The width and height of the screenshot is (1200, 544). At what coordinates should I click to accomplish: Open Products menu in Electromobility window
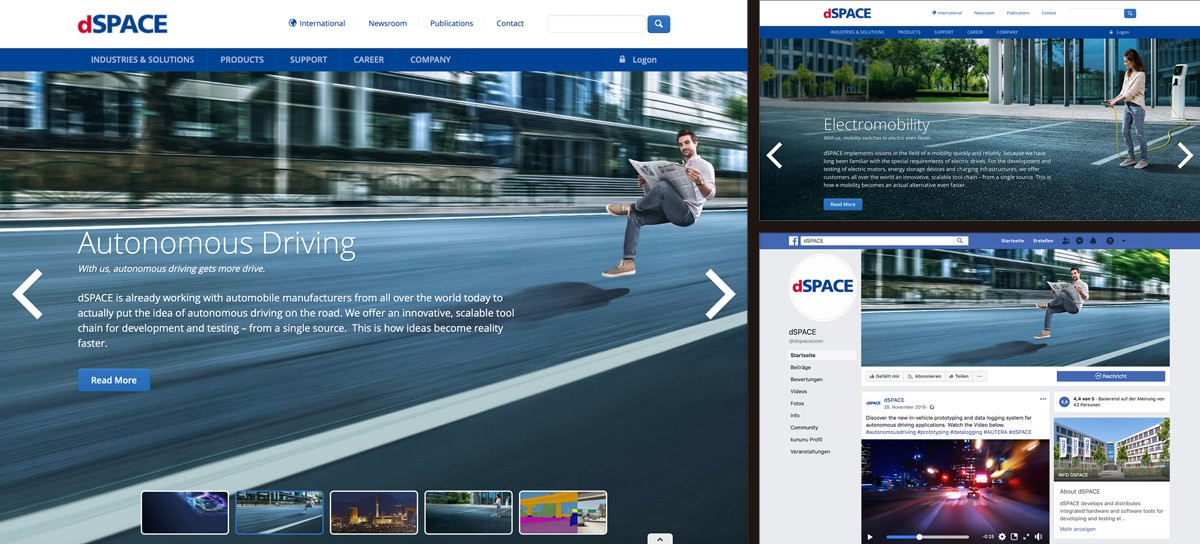click(909, 32)
